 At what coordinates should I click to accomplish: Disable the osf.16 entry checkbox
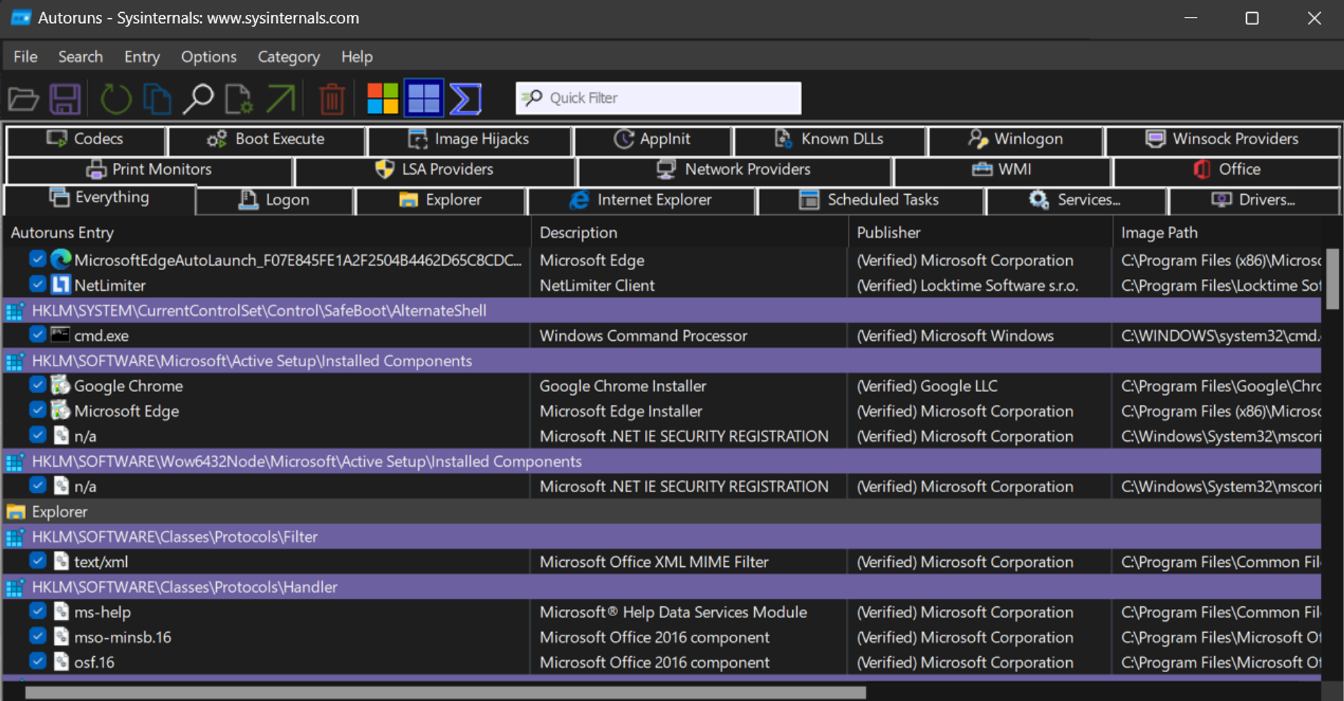[38, 661]
